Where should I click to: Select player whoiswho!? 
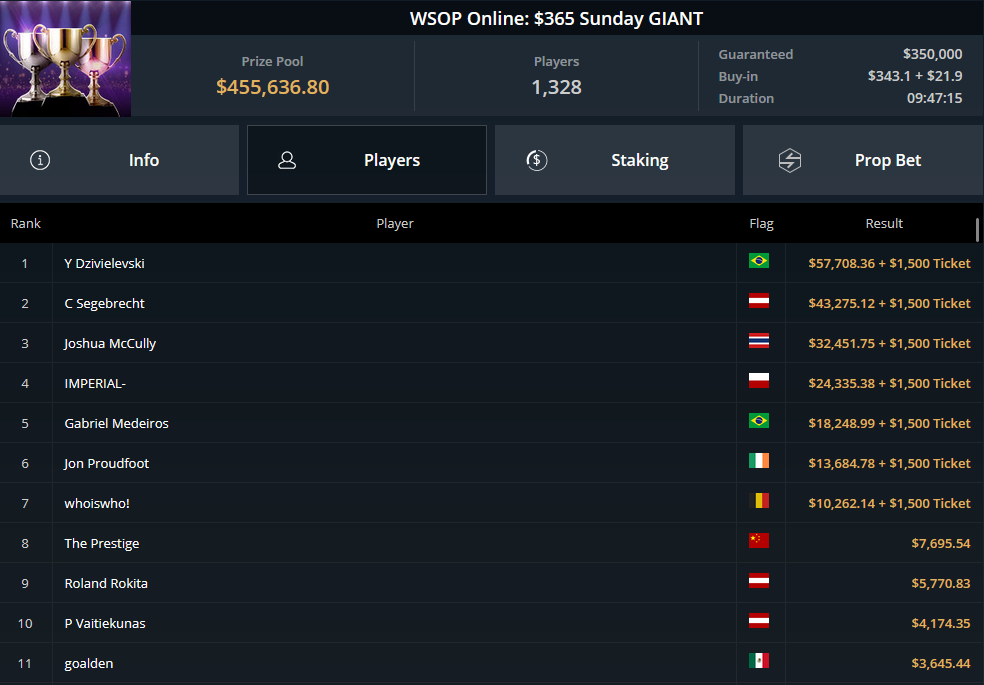tap(97, 503)
